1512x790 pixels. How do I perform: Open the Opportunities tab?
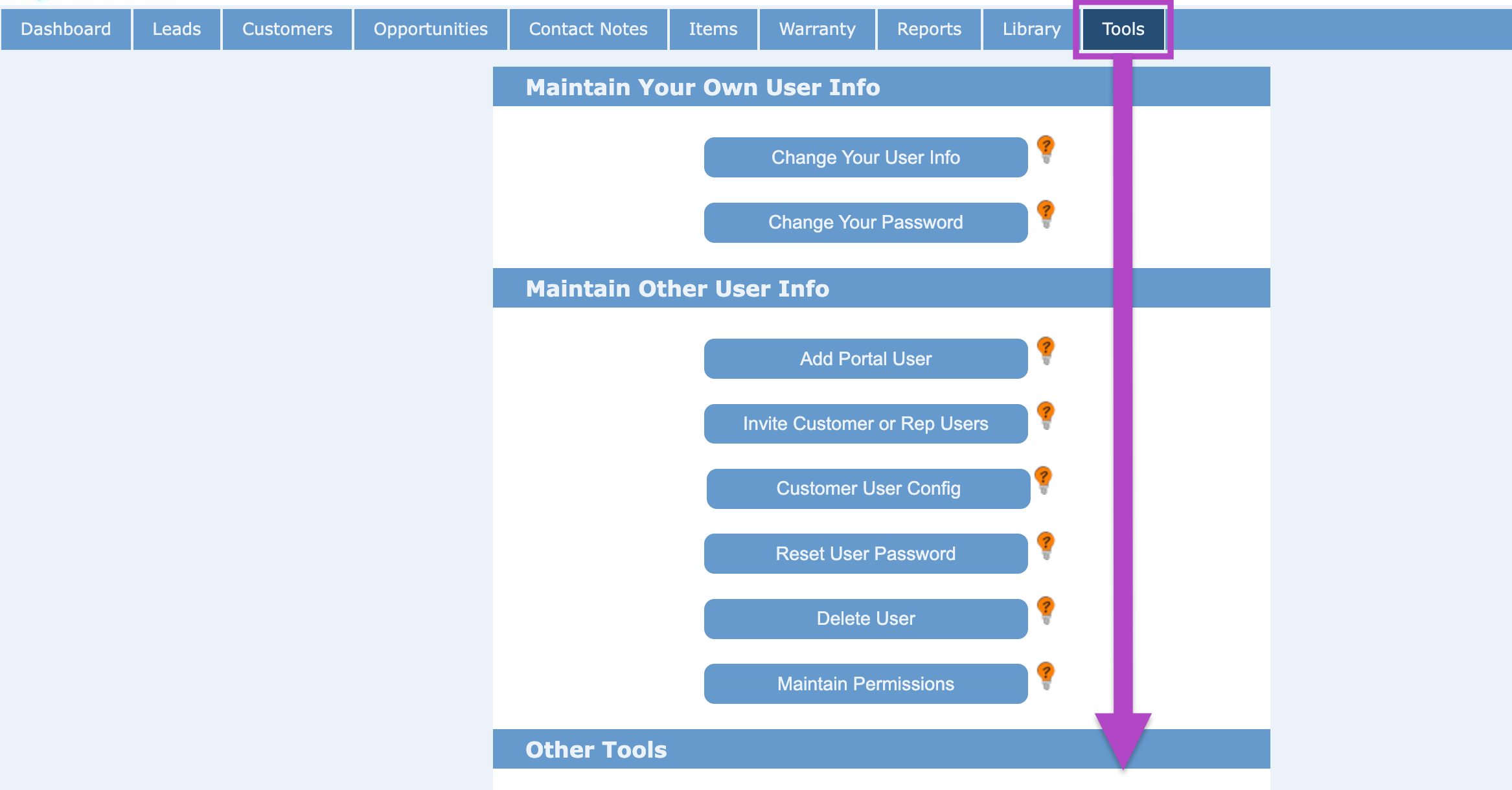[x=430, y=29]
